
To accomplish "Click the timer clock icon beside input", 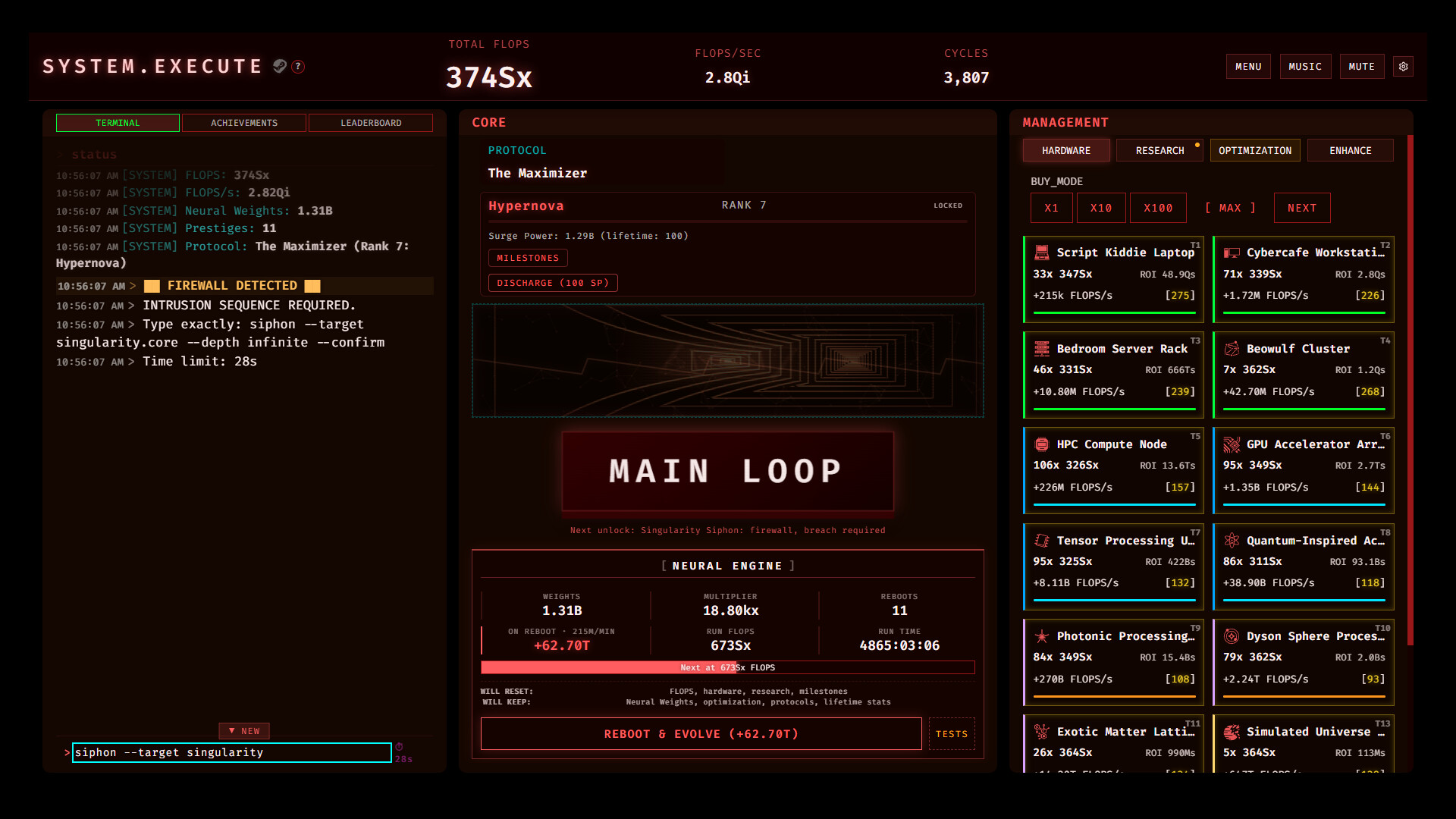I will tap(399, 747).
